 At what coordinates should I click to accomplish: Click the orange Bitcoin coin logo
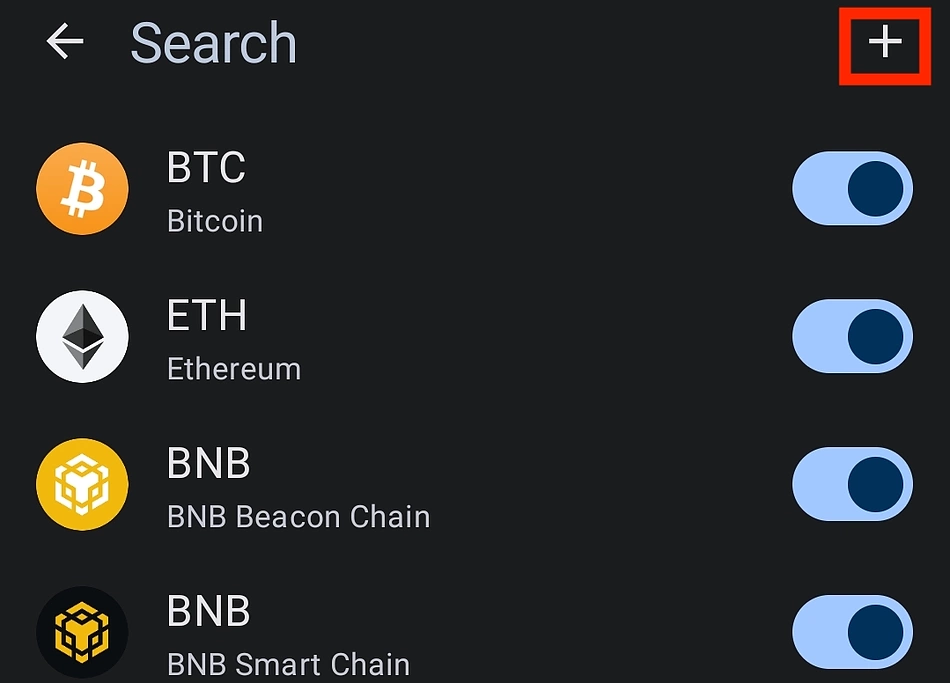82,188
